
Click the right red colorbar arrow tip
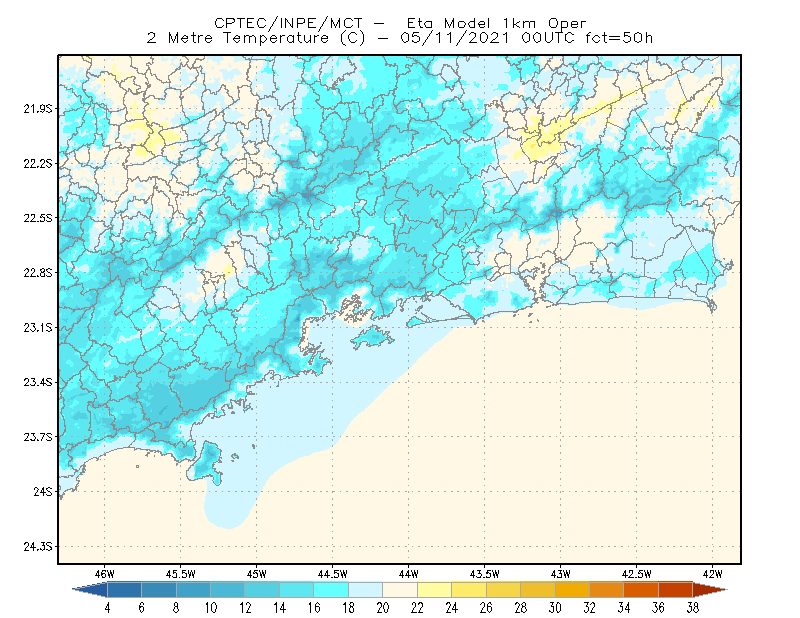pos(710,590)
